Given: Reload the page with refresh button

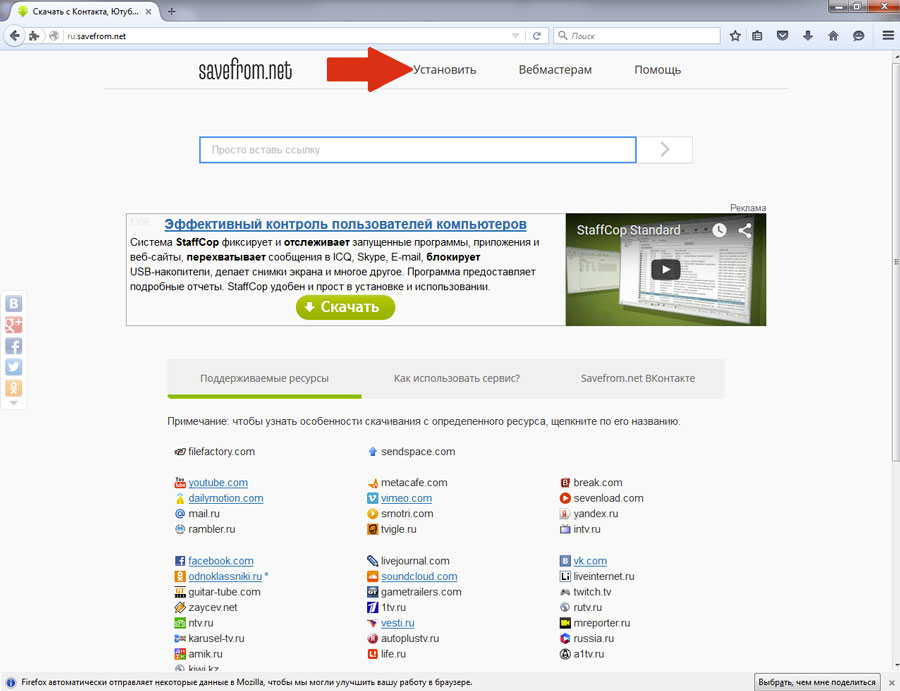Looking at the screenshot, I should (x=537, y=36).
